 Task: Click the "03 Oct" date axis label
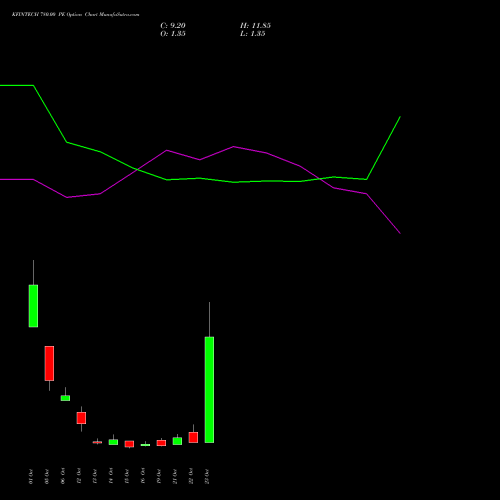(x=47, y=476)
